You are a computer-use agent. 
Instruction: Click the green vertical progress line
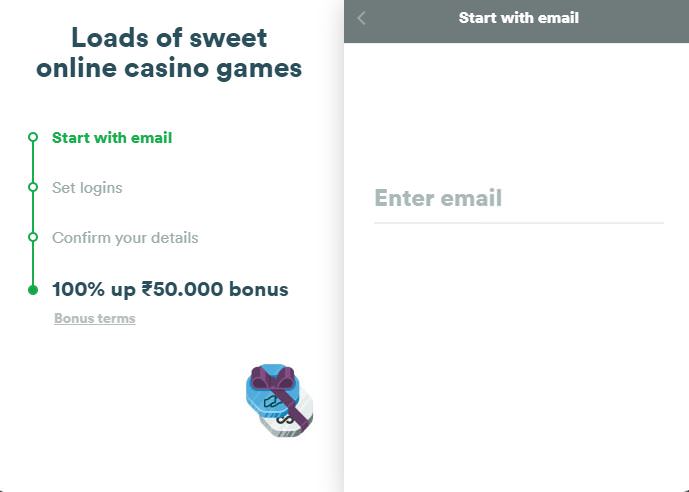point(33,213)
